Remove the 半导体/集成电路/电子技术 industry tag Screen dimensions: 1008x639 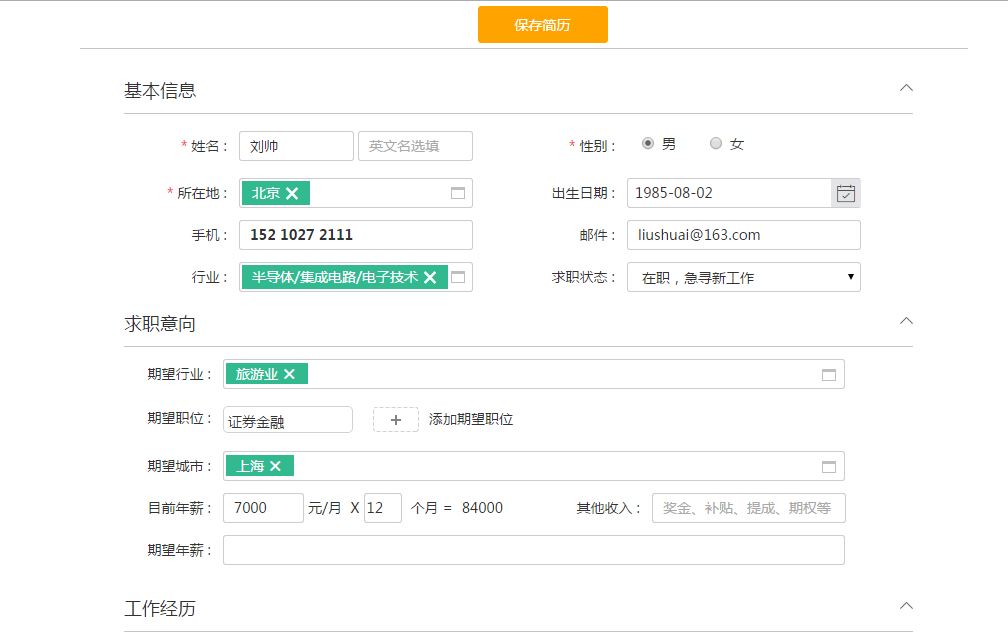click(430, 277)
